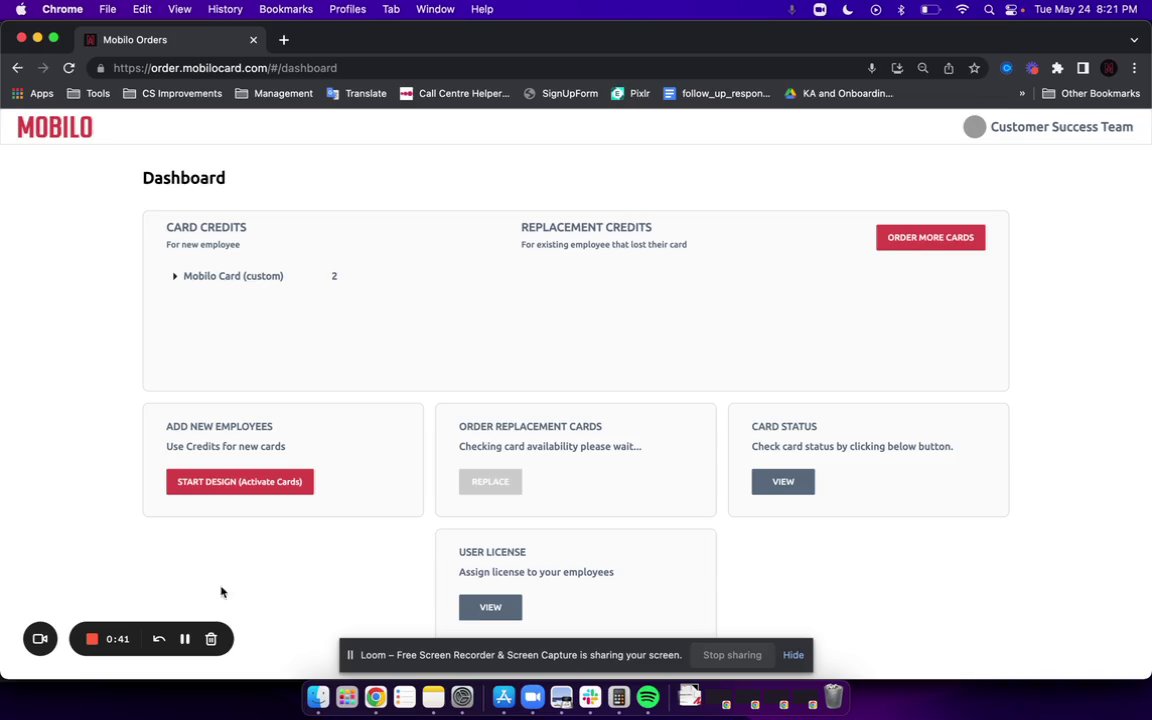Screen dimensions: 1152x720
Task: Open the blue circular extension icon
Action: 1007,68
